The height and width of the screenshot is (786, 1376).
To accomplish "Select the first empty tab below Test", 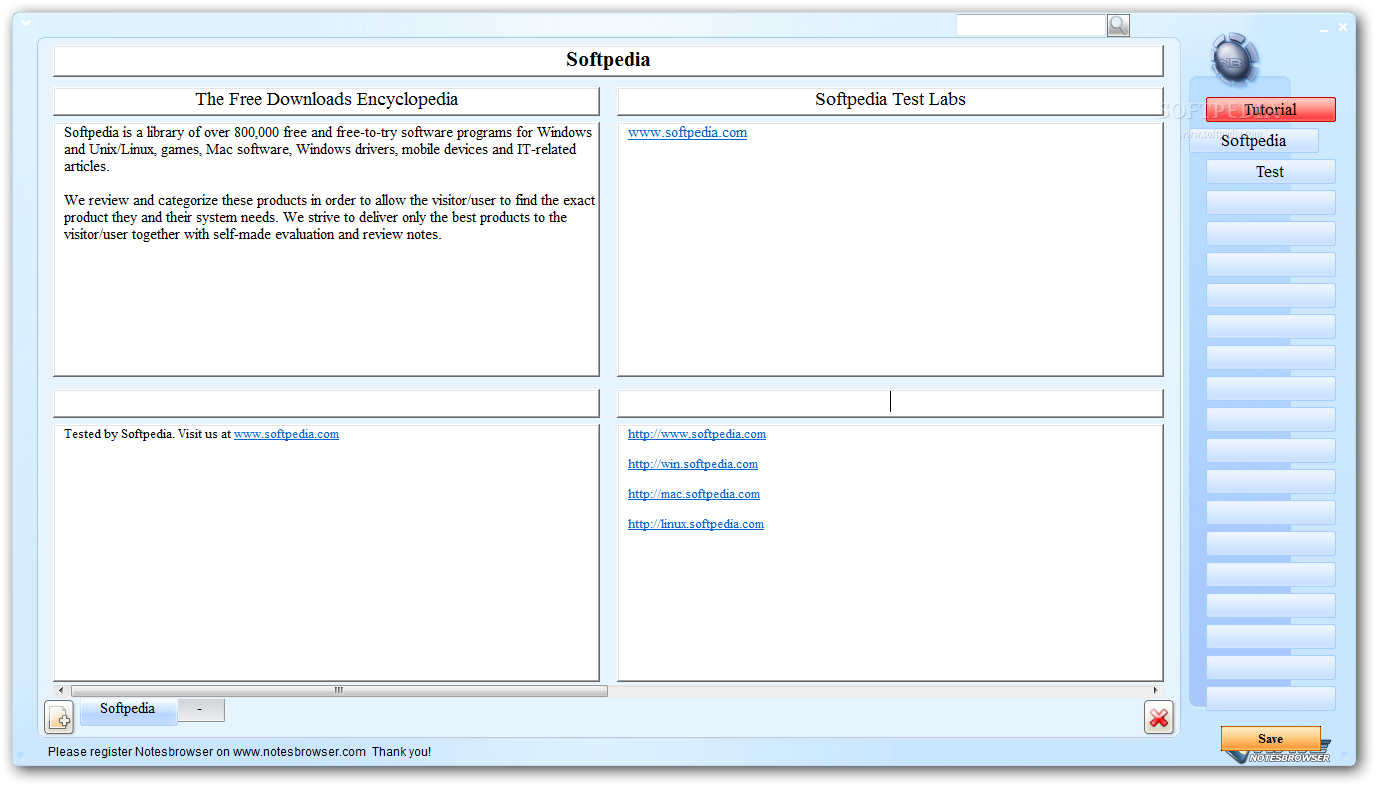I will [1270, 203].
